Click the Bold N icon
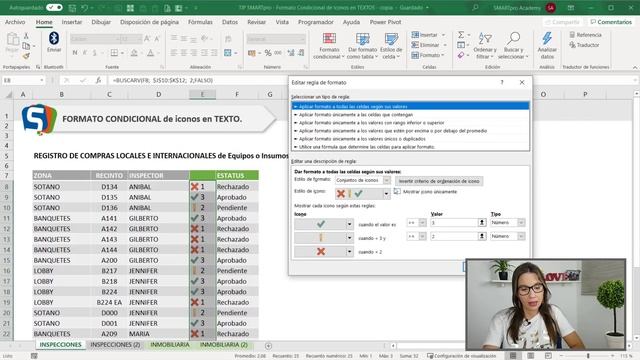This screenshot has width=640, height=360. click(x=75, y=53)
